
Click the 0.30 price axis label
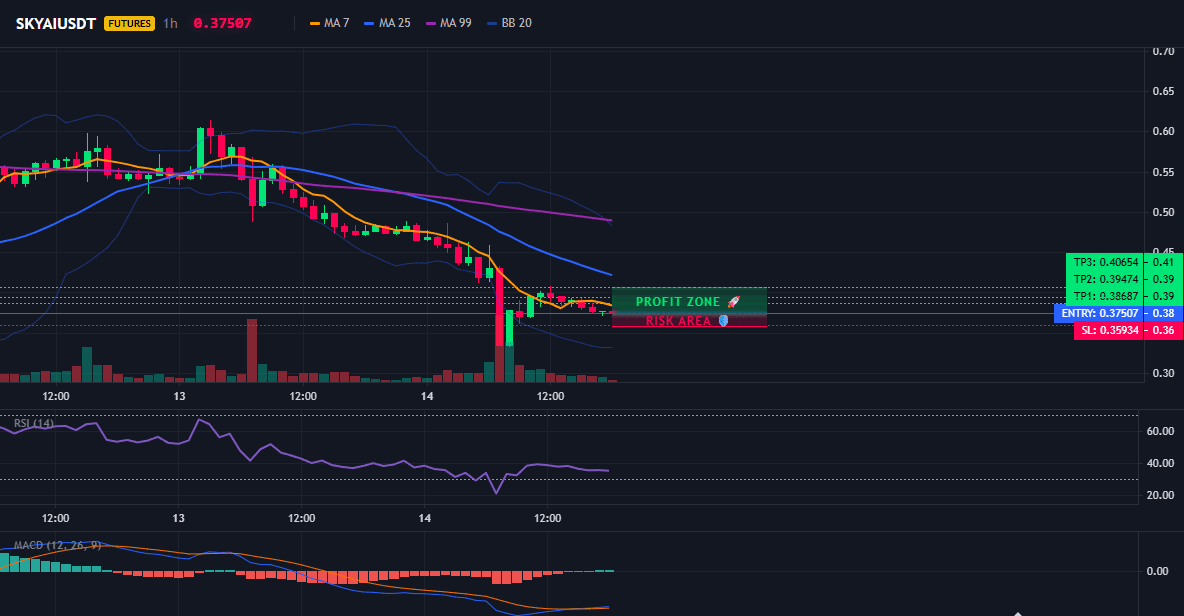[x=1163, y=373]
